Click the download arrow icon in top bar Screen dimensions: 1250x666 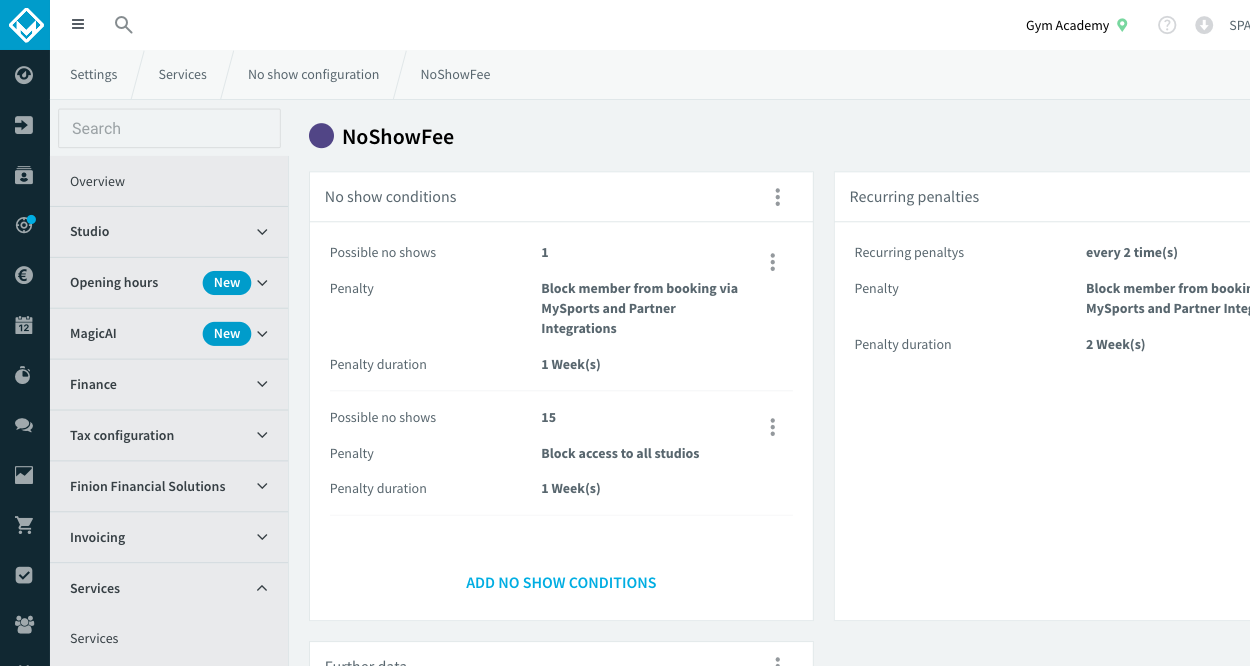tap(1204, 25)
